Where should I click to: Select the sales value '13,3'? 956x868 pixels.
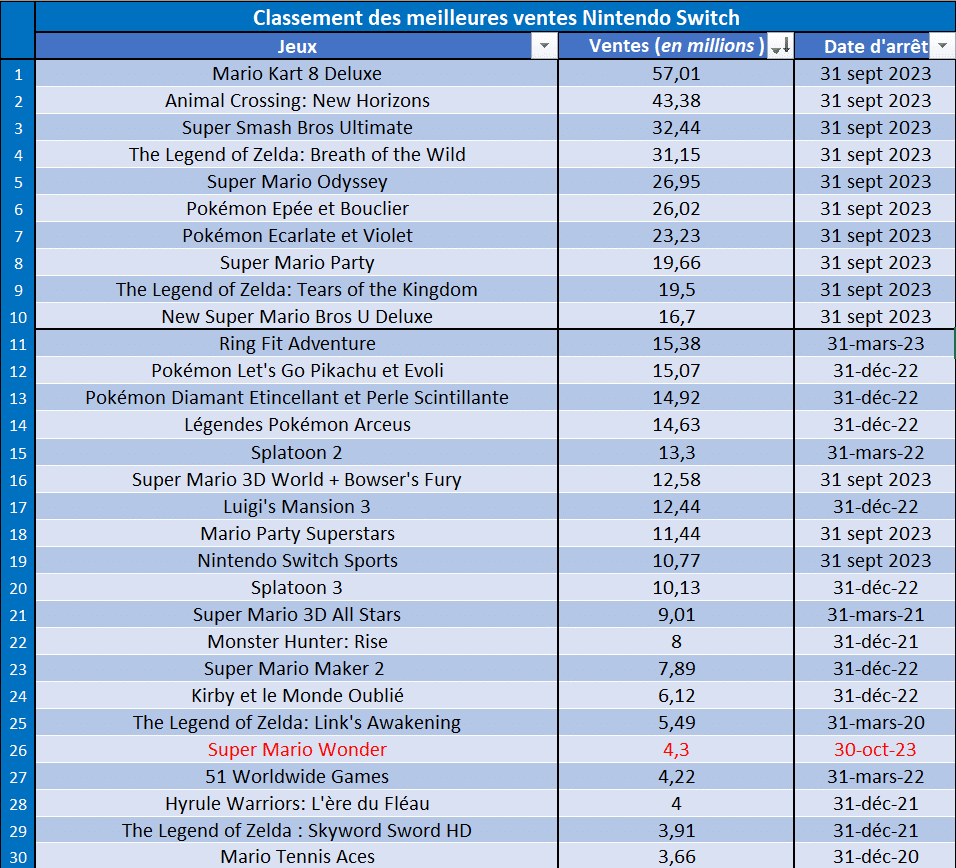pos(676,453)
